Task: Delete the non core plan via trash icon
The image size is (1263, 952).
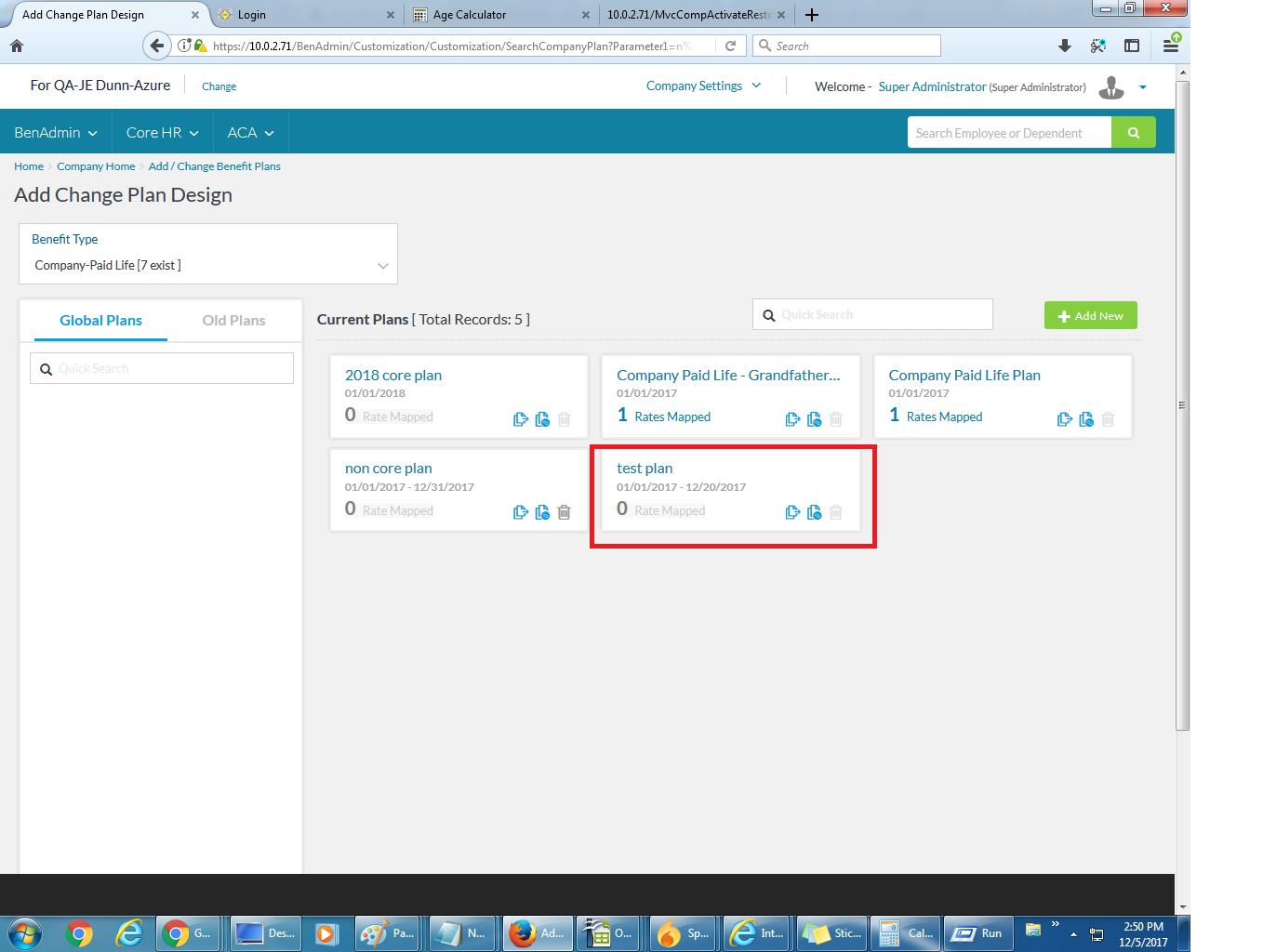Action: pos(564,512)
